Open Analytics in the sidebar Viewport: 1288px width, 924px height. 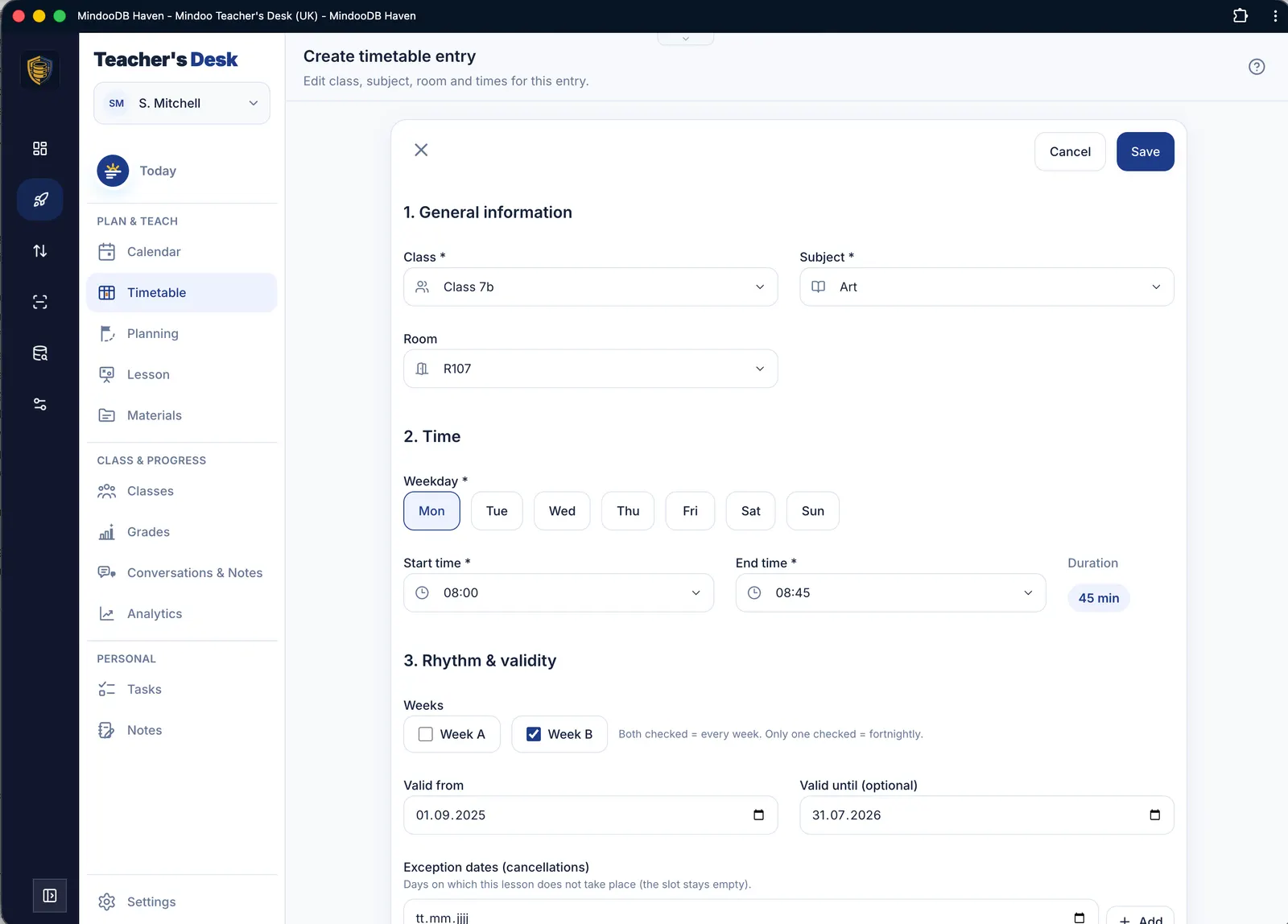click(182, 613)
